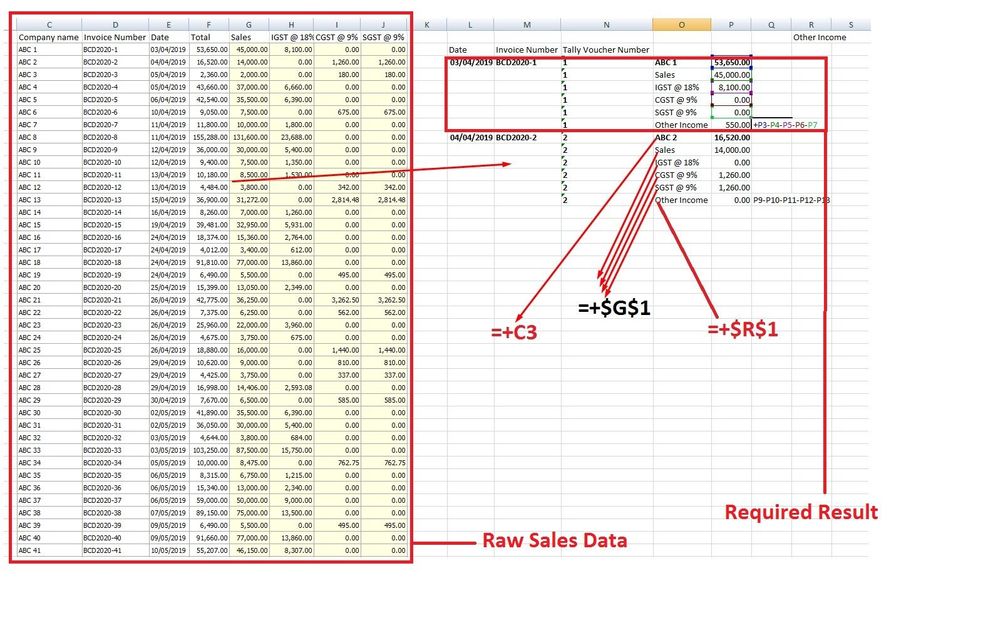Click the sales value '46,150.00'
998x630 pixels.
[249, 550]
